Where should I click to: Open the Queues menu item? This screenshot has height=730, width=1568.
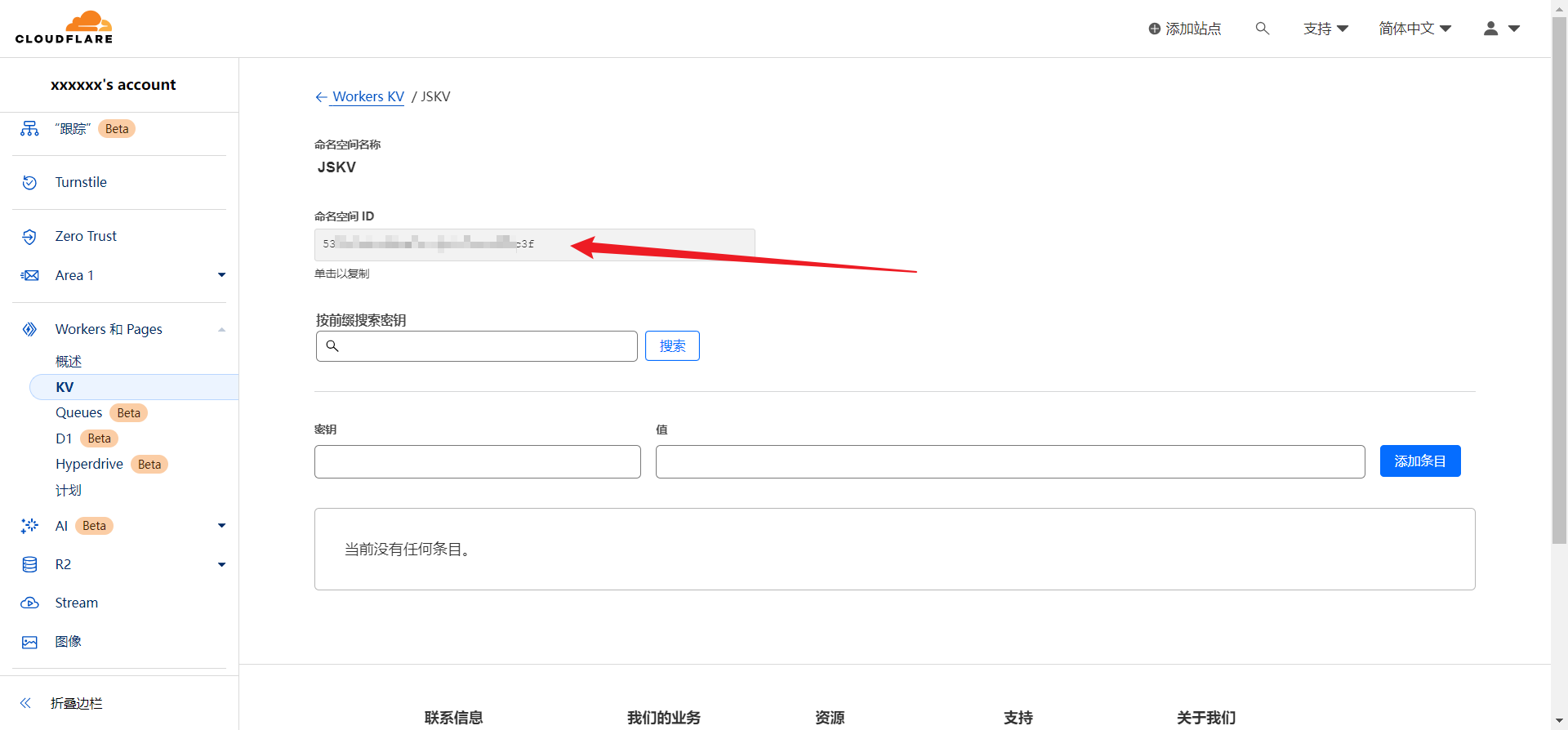tap(79, 412)
